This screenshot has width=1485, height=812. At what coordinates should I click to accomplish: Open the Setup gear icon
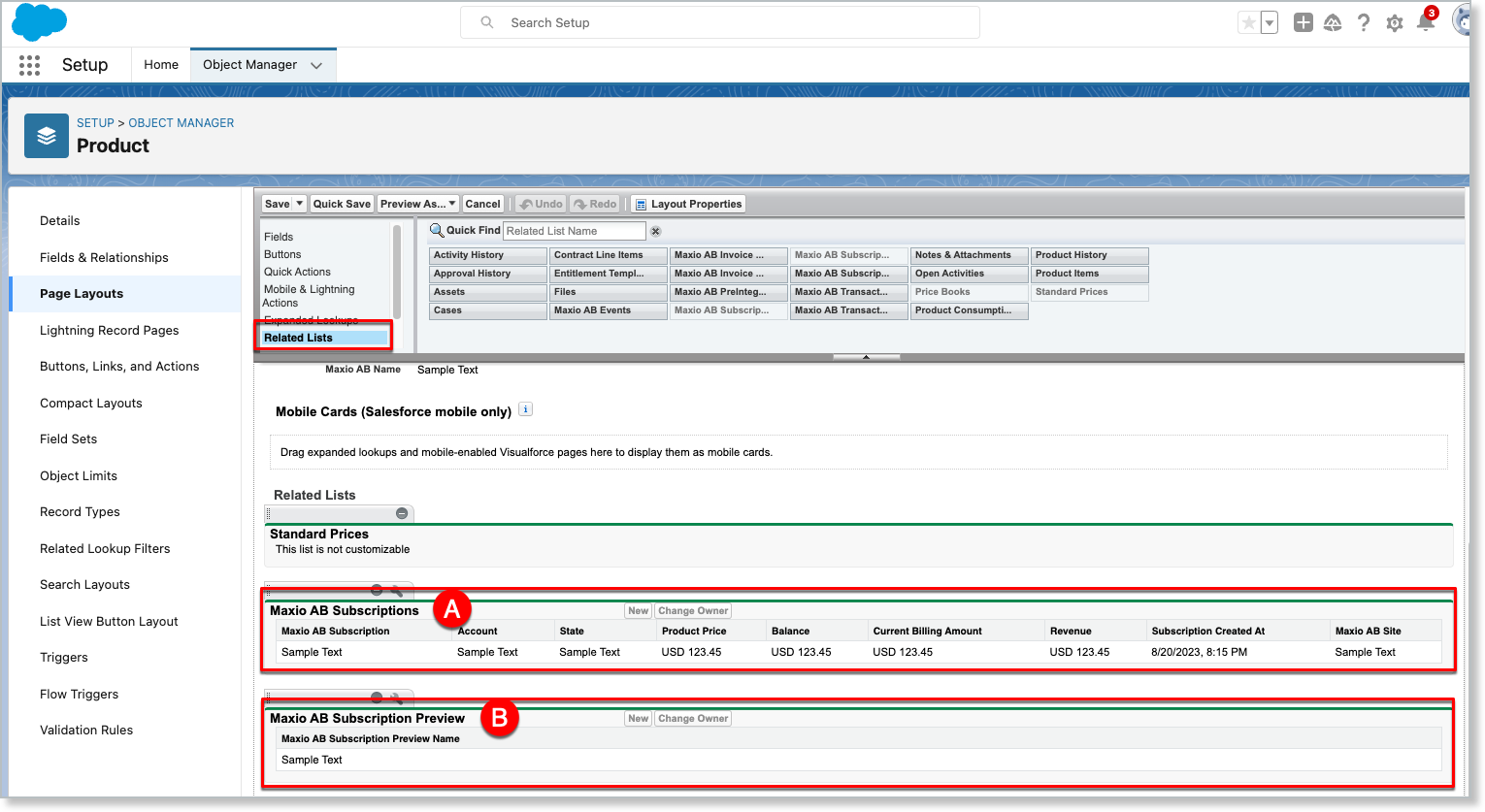click(1394, 22)
